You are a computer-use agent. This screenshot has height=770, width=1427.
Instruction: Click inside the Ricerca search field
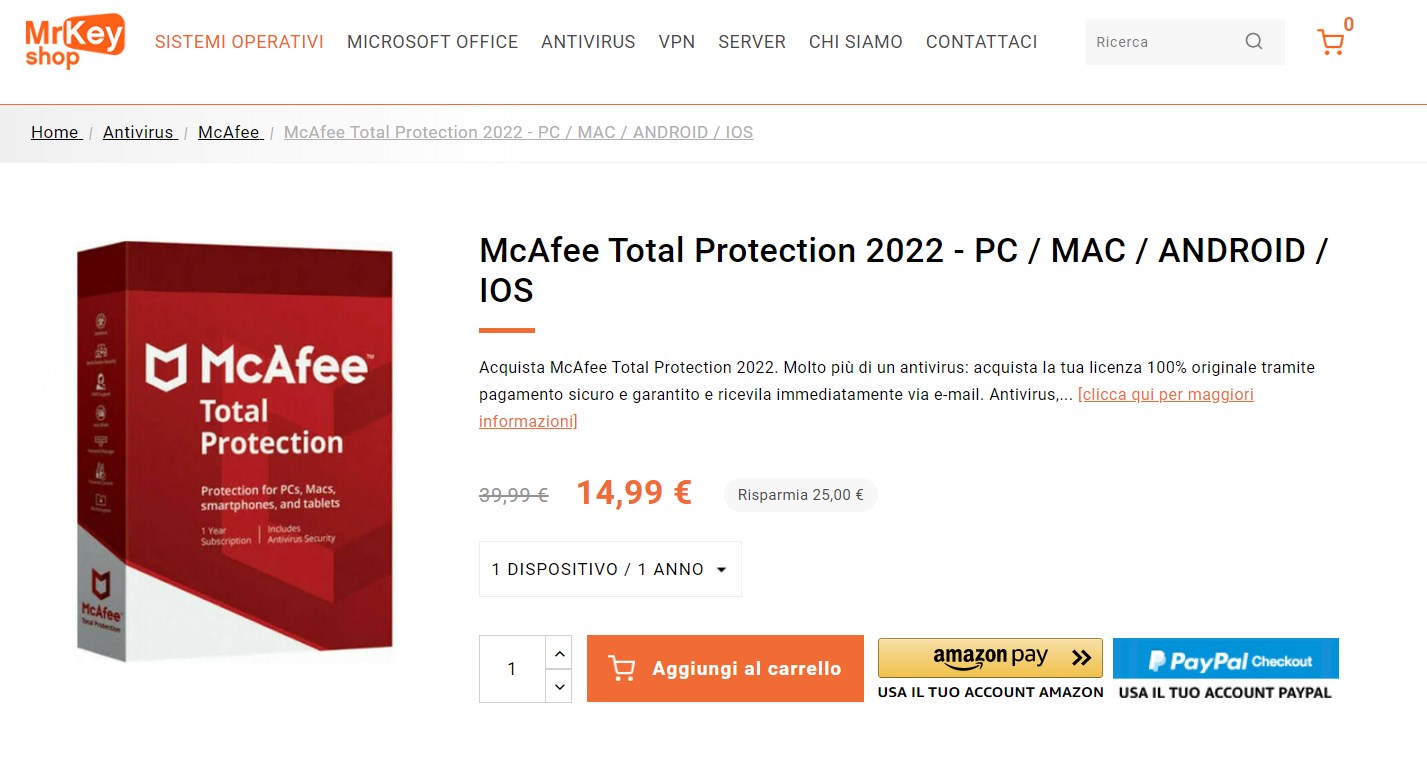pyautogui.click(x=1160, y=42)
